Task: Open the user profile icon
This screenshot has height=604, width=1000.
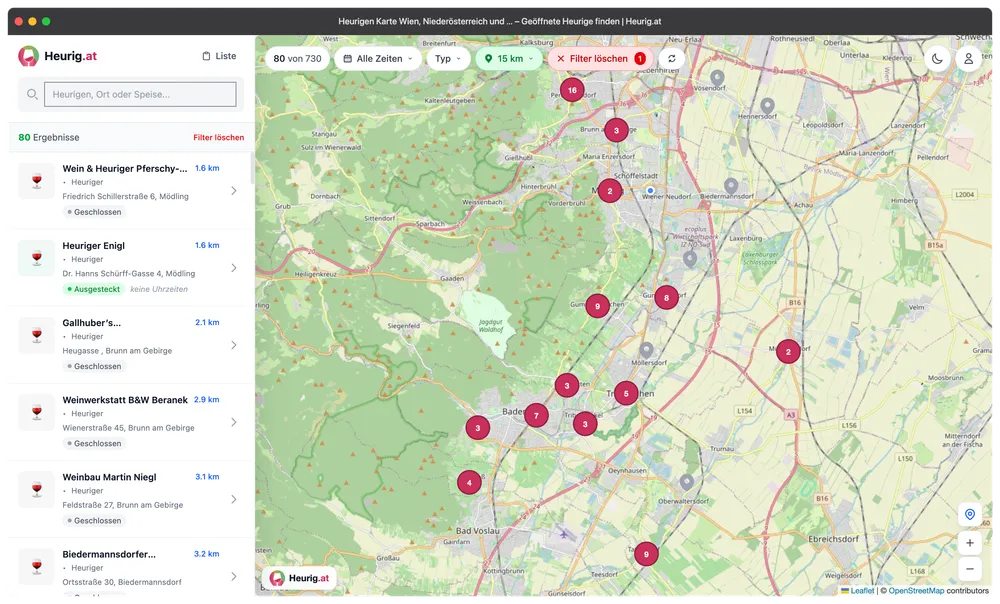Action: click(x=968, y=59)
